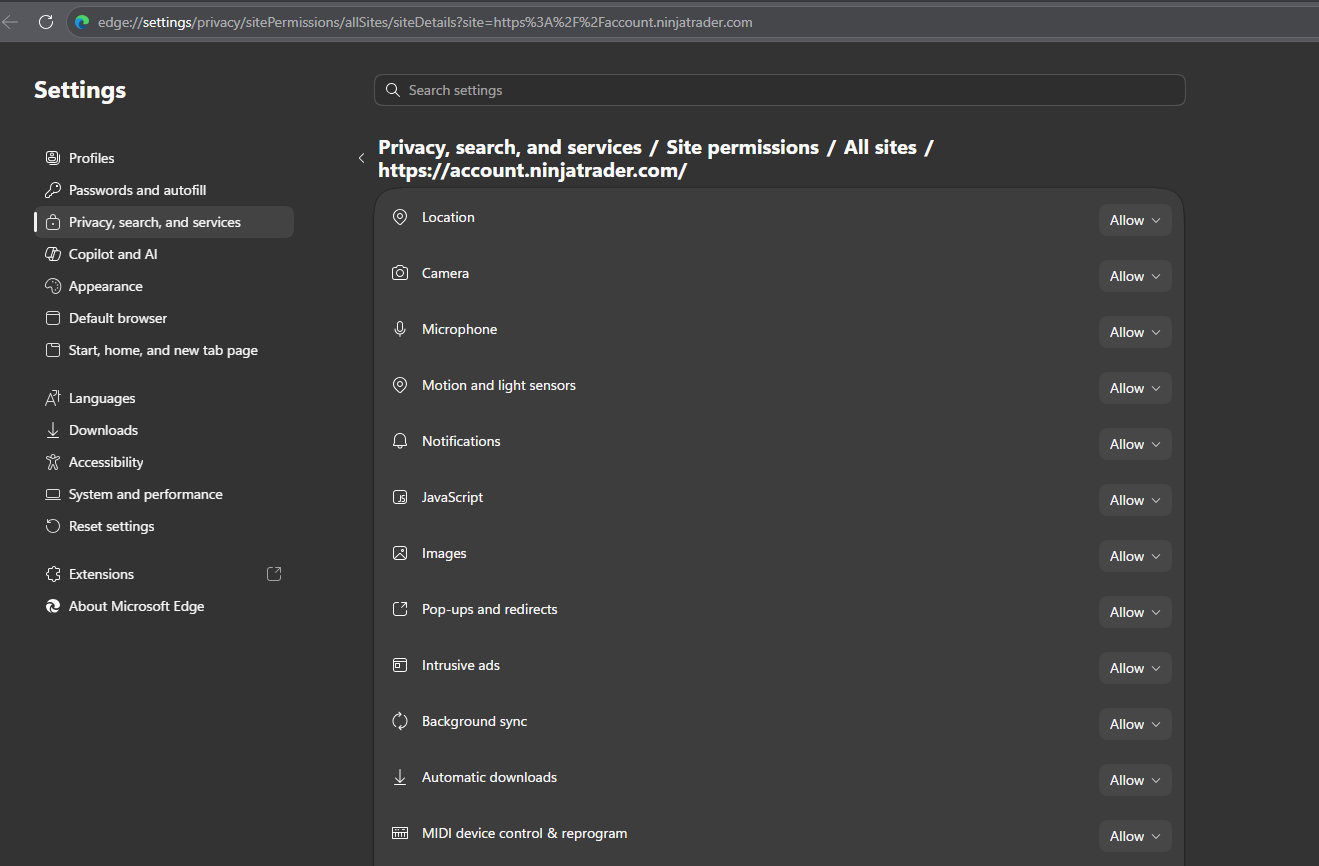Screen dimensions: 1319x866
Task: Click the Pop-ups and redirects icon
Action: (x=400, y=609)
